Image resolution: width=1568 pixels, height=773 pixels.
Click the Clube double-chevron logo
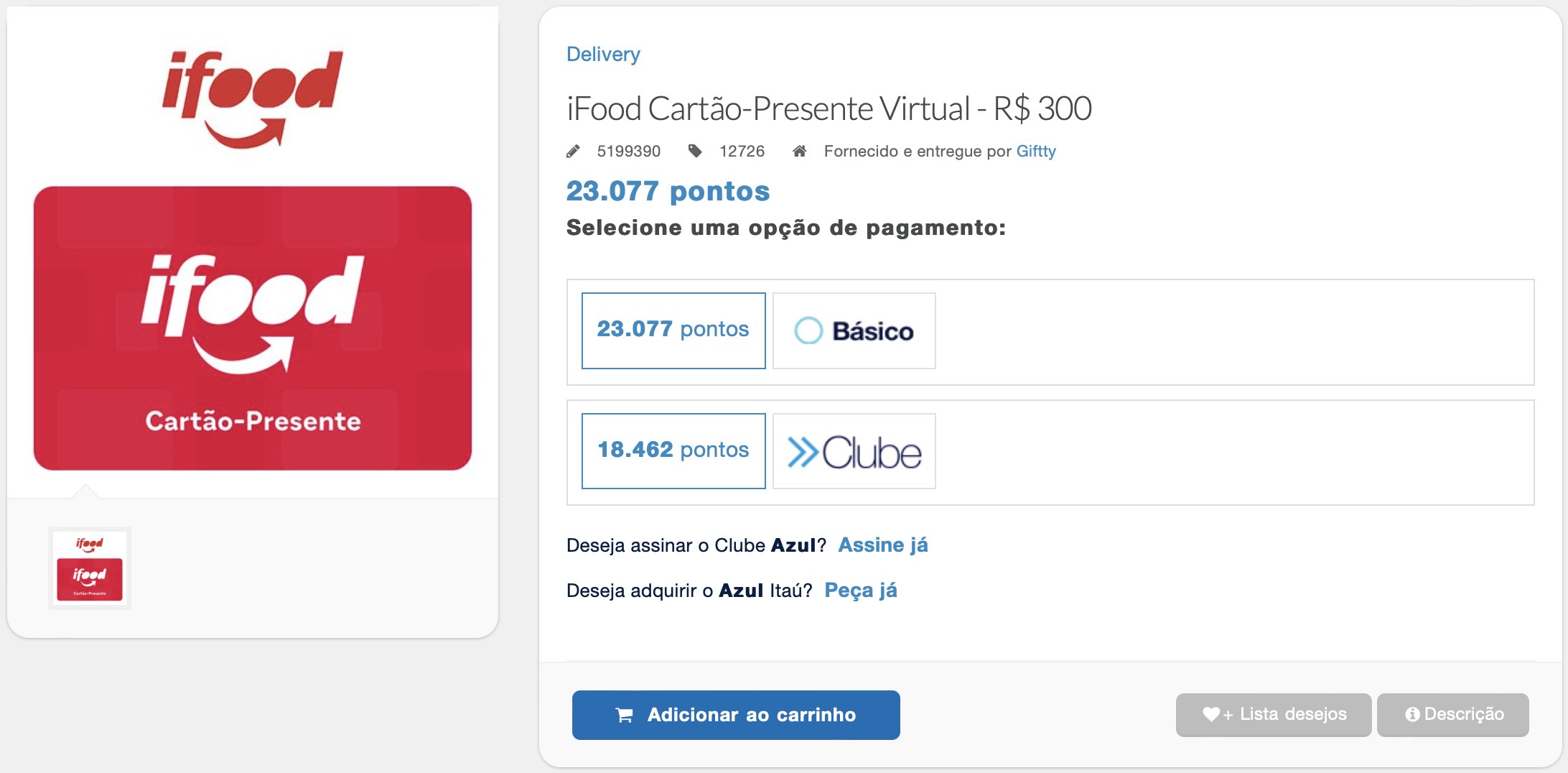(x=854, y=452)
